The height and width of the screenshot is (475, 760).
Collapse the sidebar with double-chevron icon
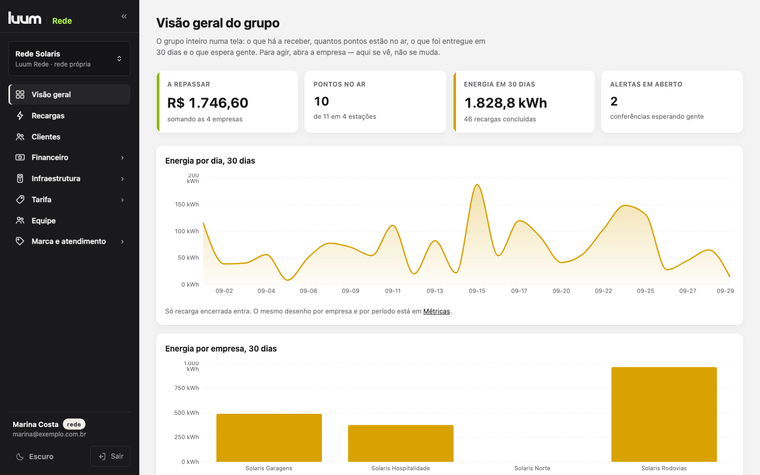[x=124, y=16]
